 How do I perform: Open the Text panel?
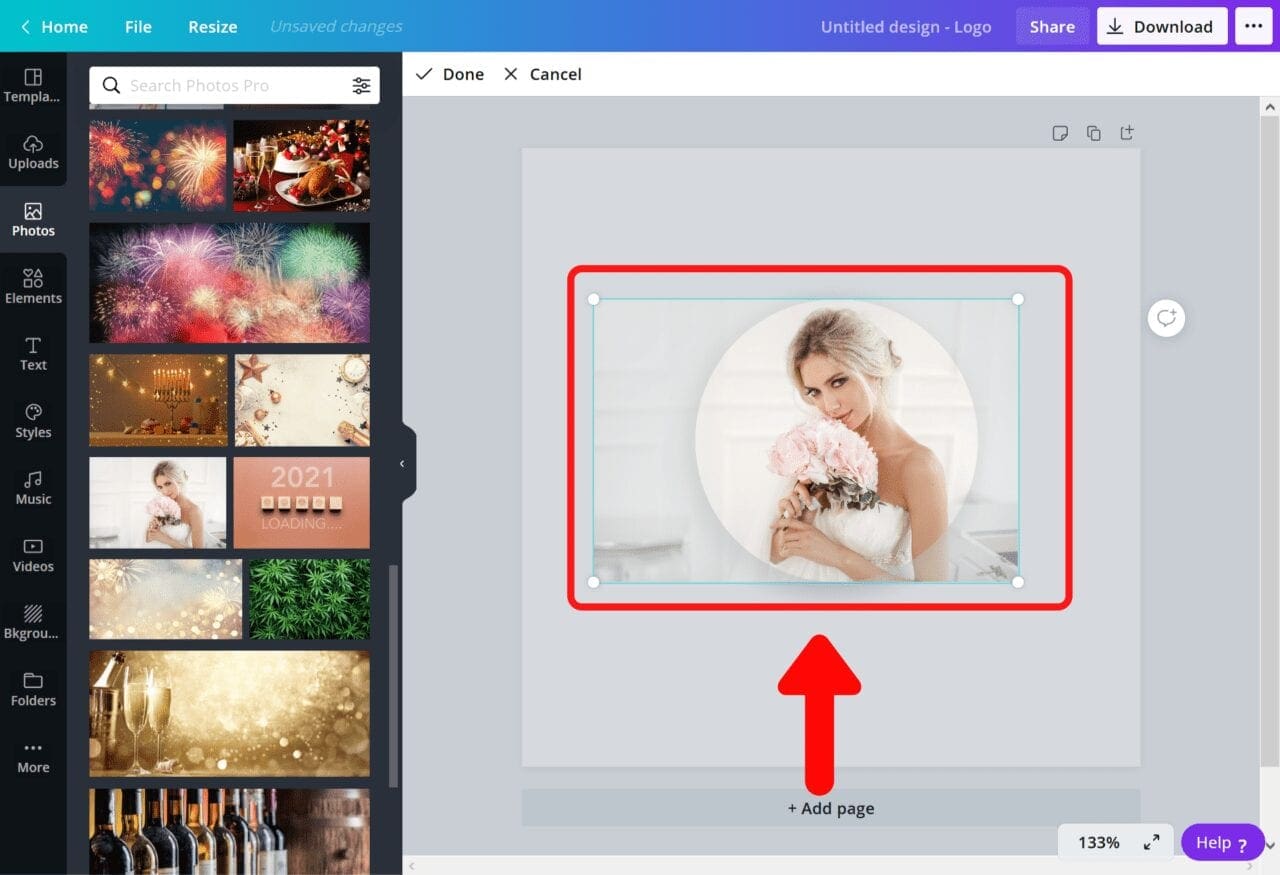pos(33,353)
